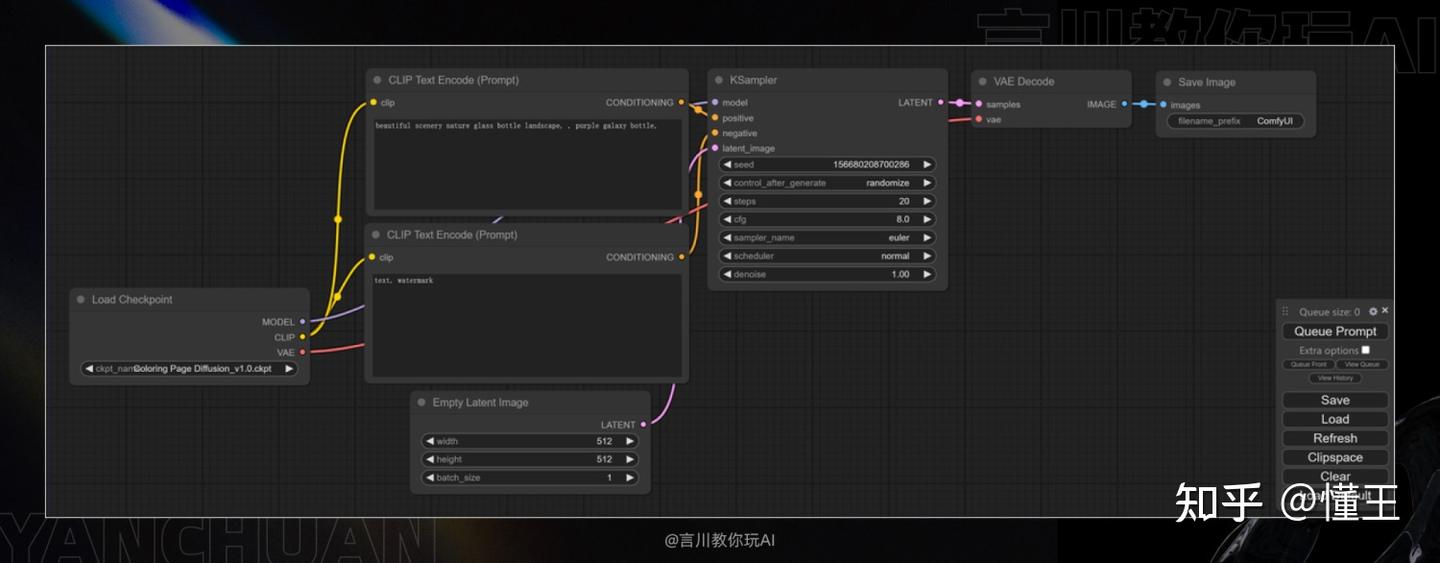Collapse the Empty Latent Image node via its title dot
The width and height of the screenshot is (1440, 563).
[x=421, y=402]
